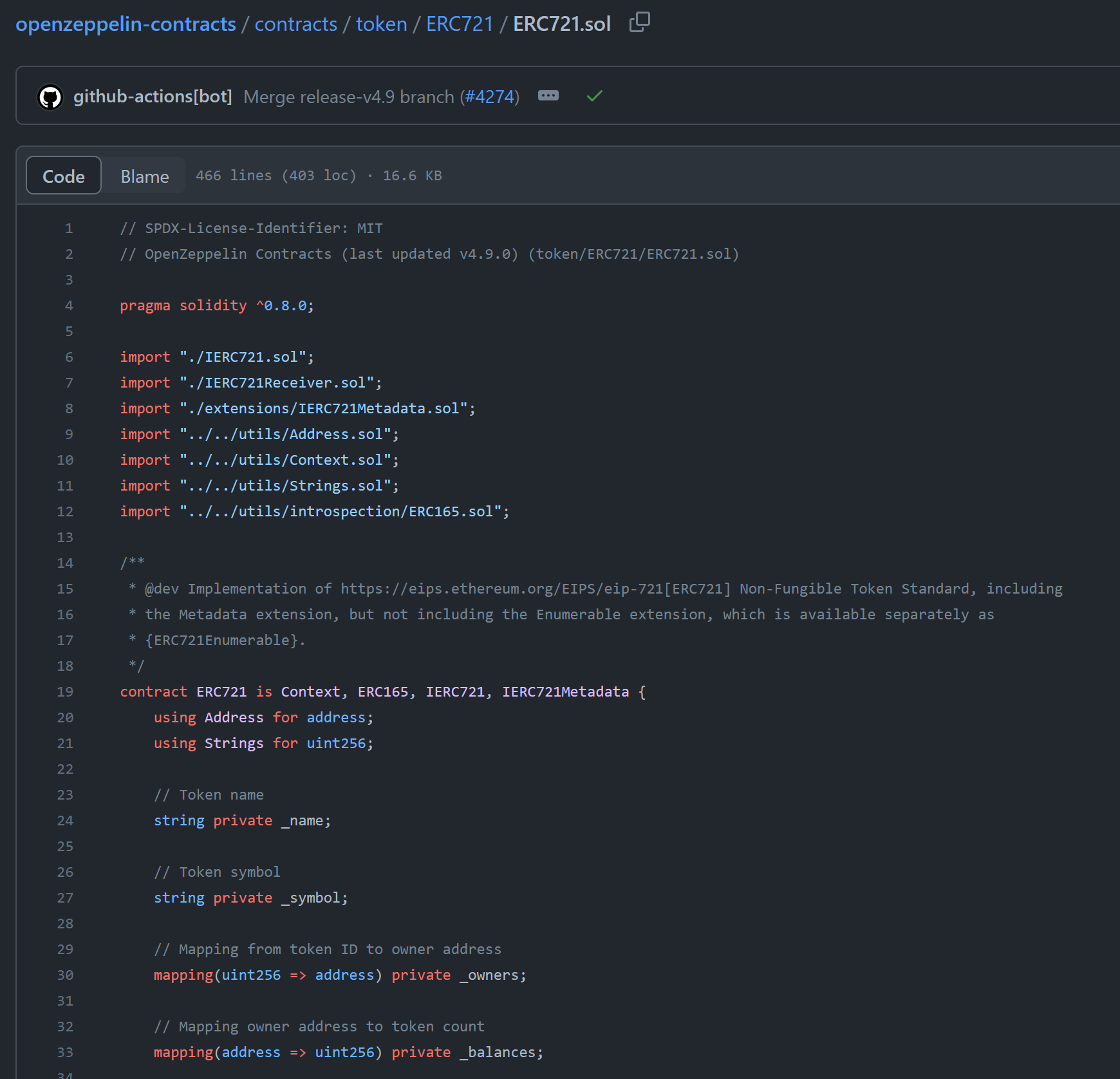1120x1079 pixels.
Task: View the Merge release-v4.9 branch commit
Action: pyautogui.click(x=348, y=97)
